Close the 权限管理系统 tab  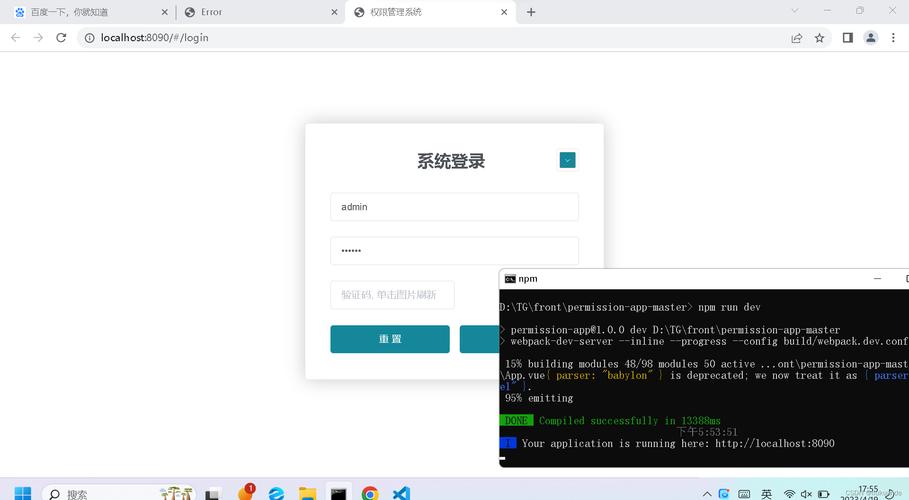[x=504, y=12]
